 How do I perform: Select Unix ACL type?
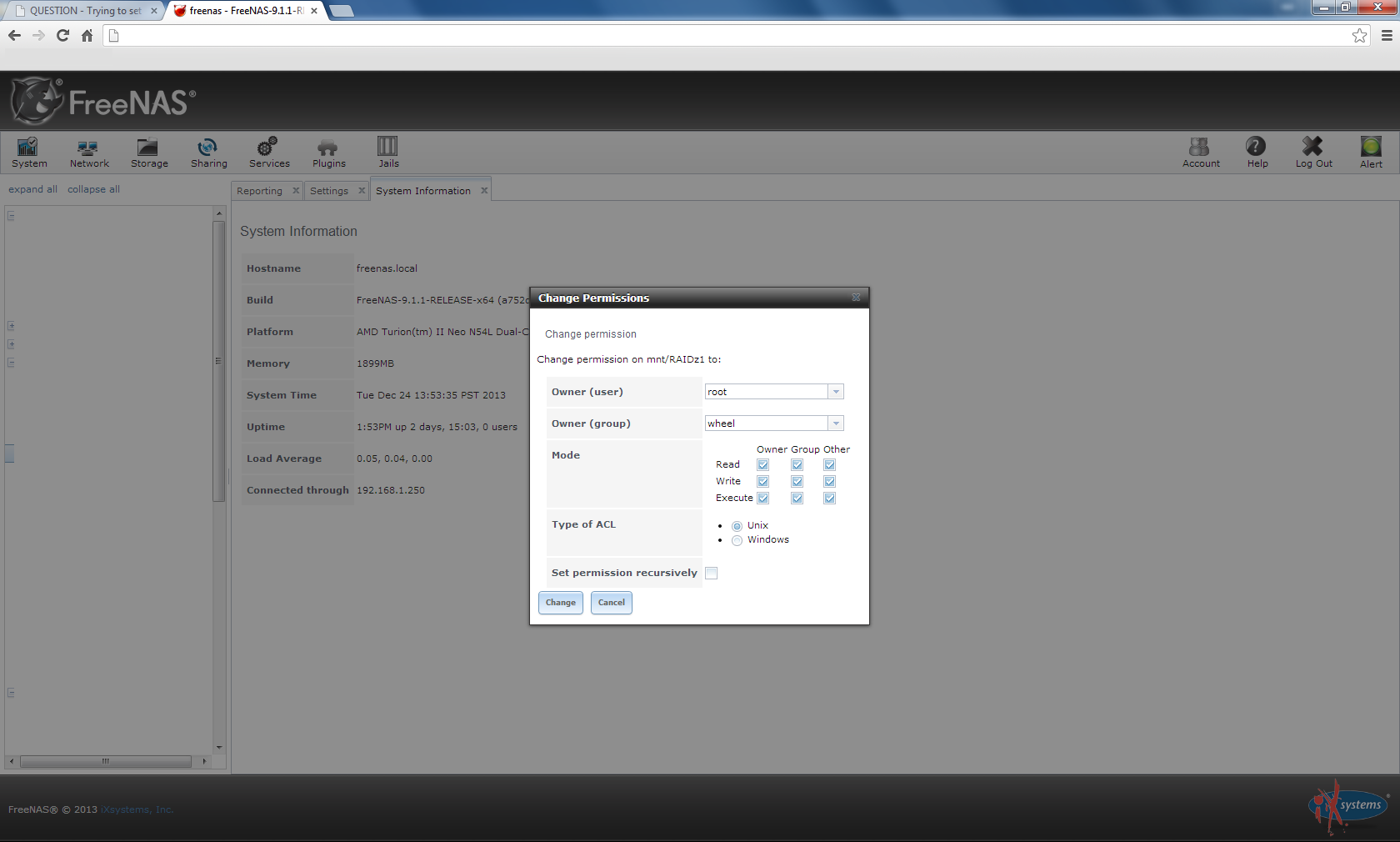[737, 526]
